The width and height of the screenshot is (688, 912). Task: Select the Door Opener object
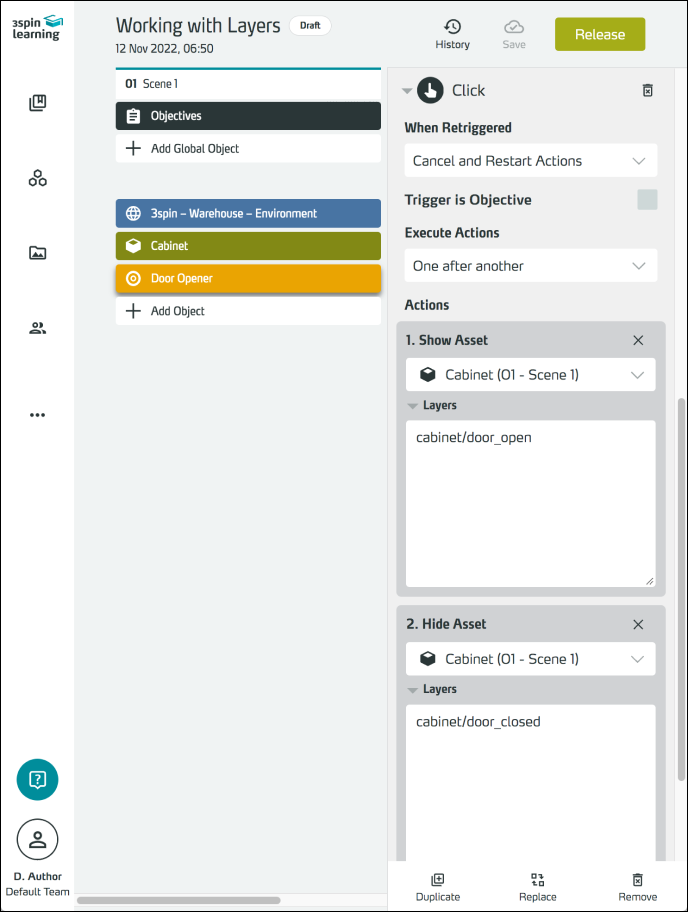[x=248, y=279]
